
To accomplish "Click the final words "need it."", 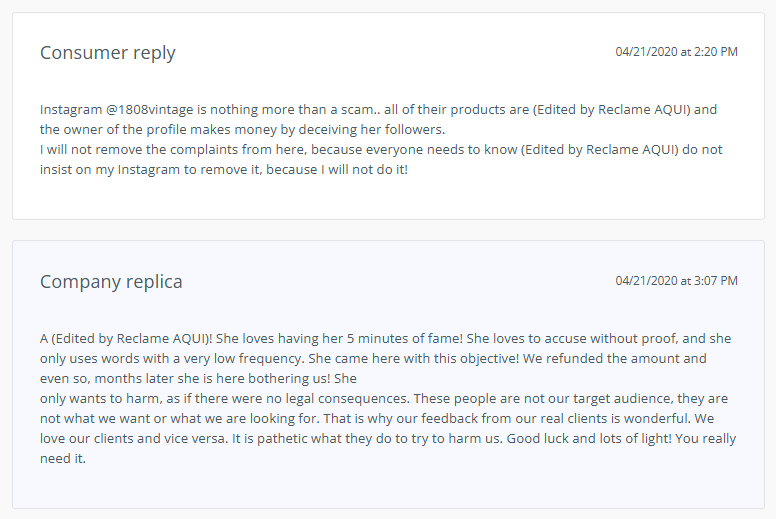I will (63, 458).
